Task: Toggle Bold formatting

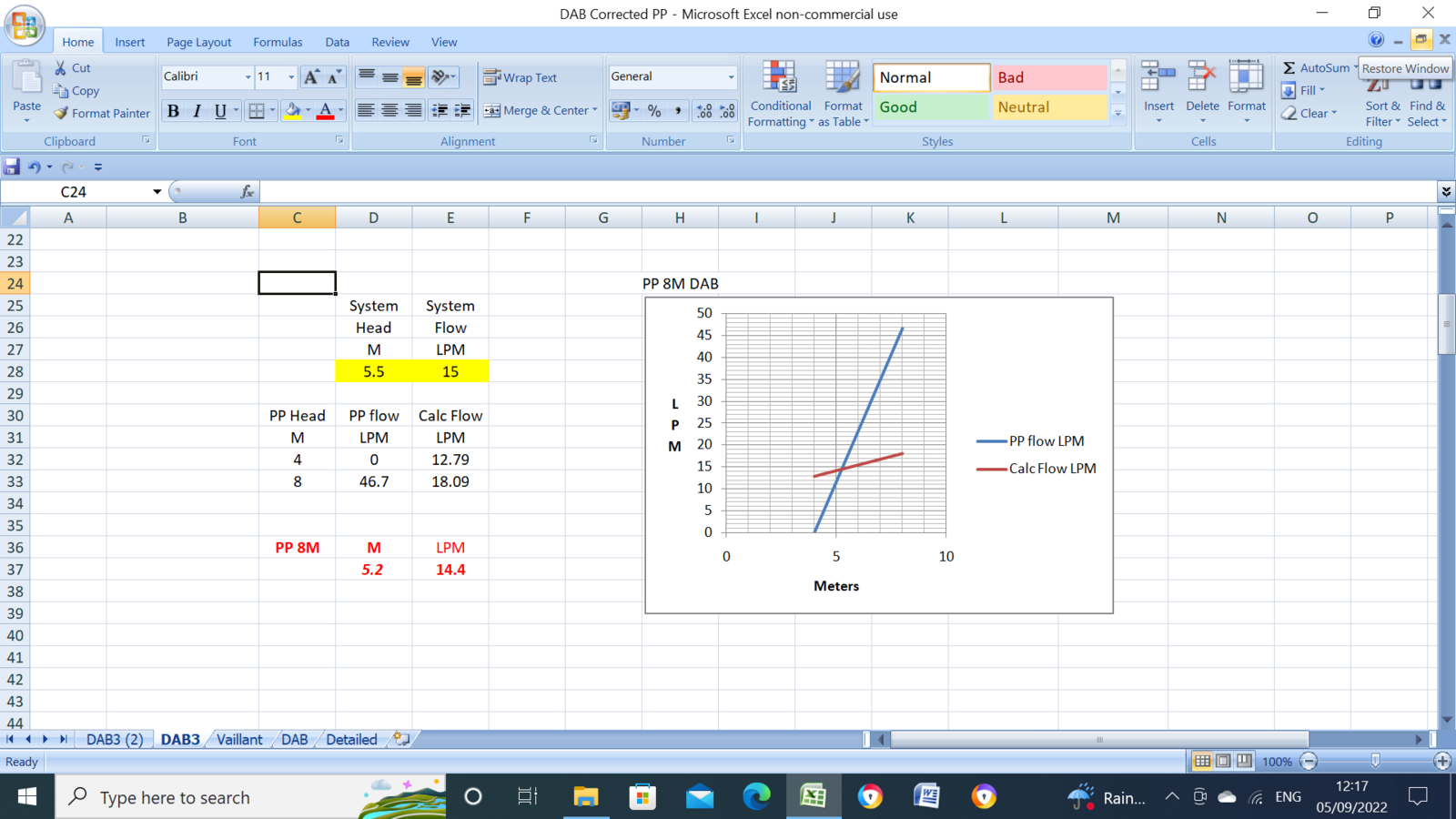Action: click(x=173, y=111)
